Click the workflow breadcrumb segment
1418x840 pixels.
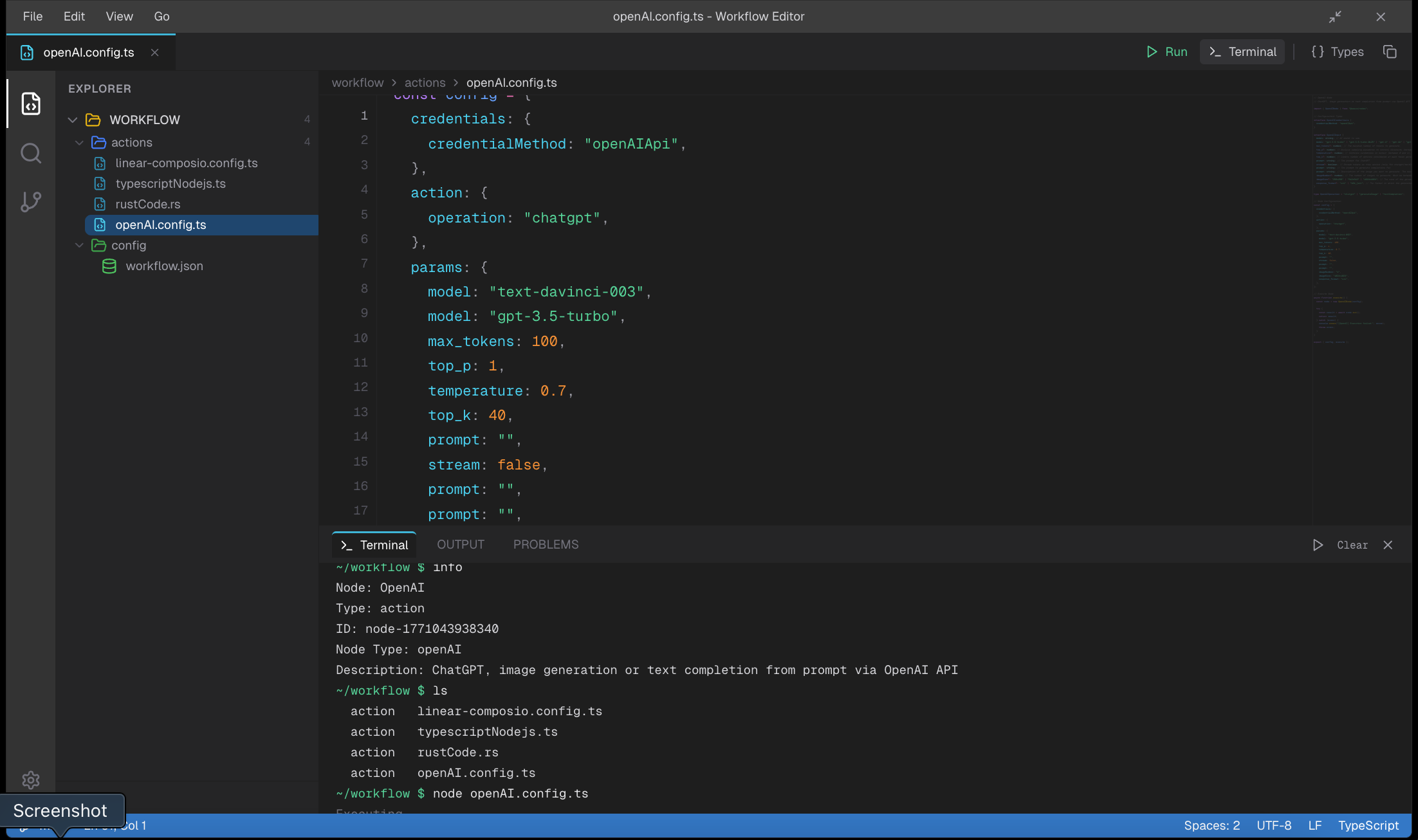click(358, 83)
